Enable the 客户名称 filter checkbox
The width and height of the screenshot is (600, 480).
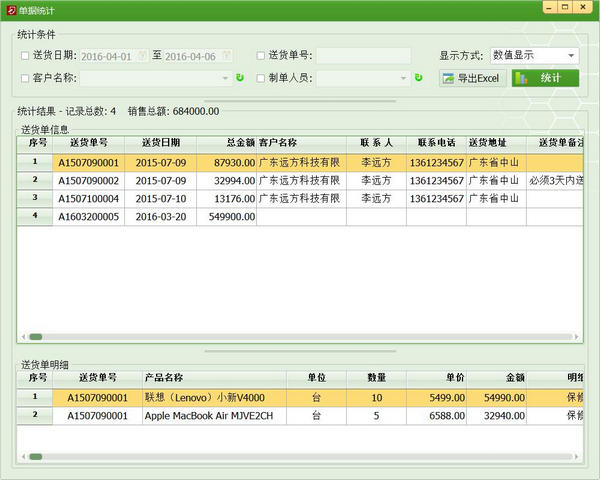[x=25, y=78]
